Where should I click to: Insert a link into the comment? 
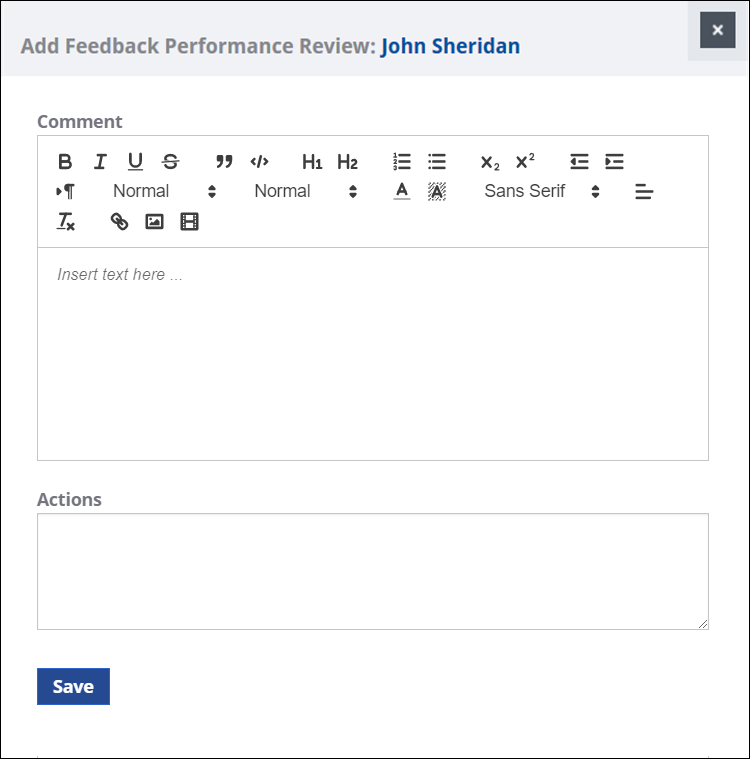pyautogui.click(x=119, y=222)
